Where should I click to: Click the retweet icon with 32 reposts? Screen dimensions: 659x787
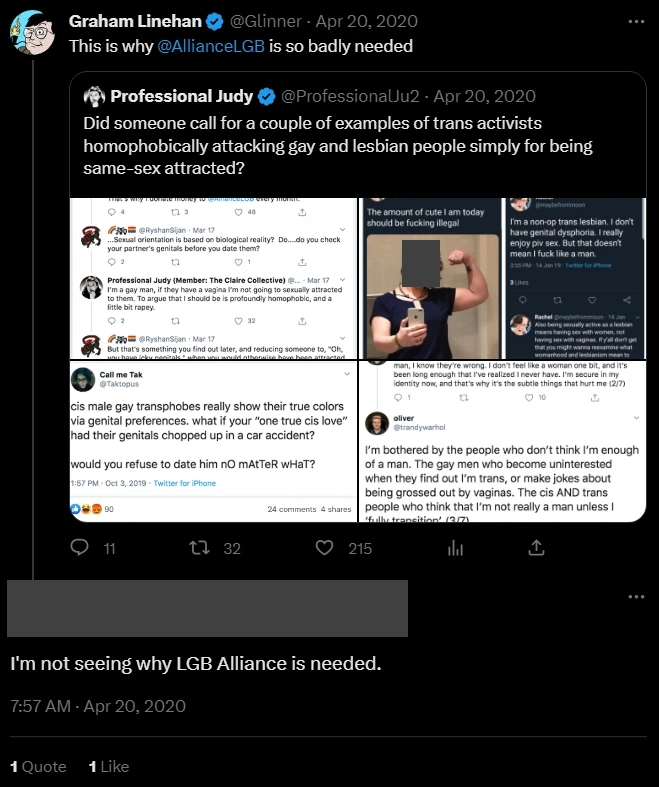(200, 547)
